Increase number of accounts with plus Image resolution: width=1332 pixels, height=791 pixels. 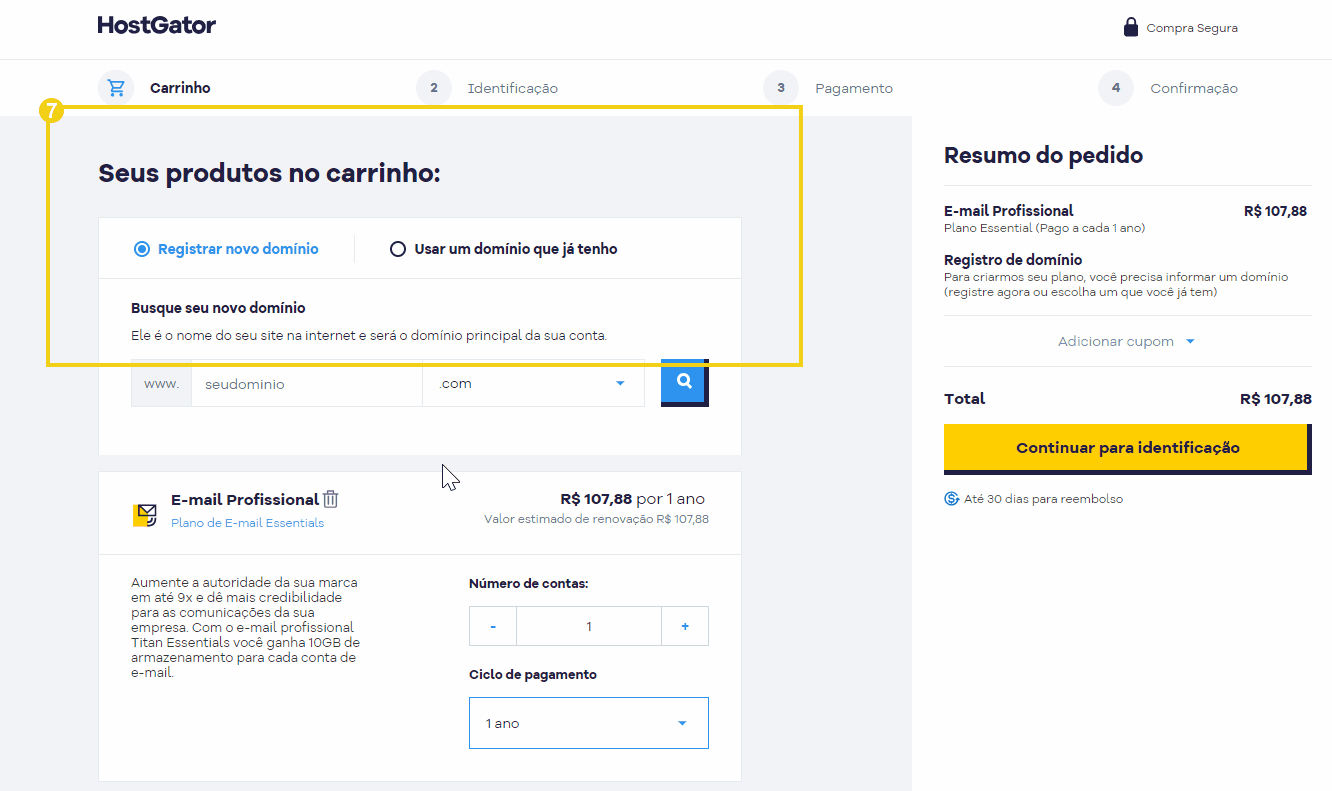click(685, 626)
